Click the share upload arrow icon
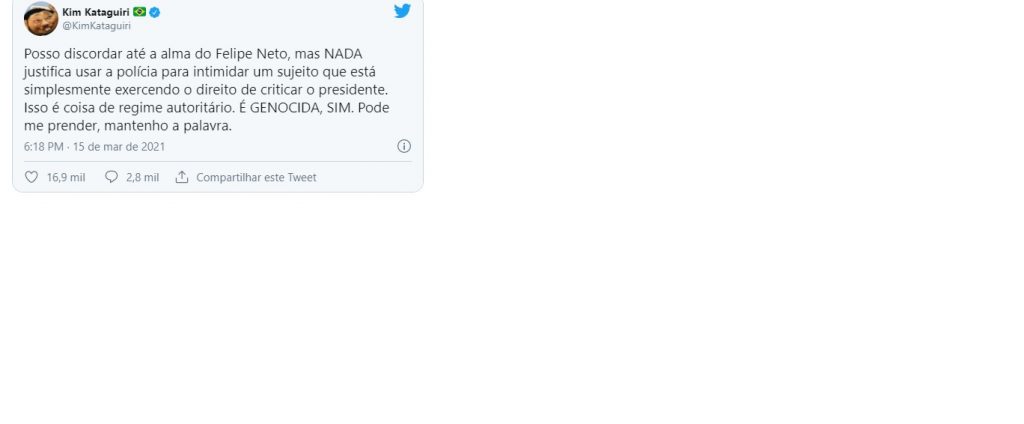 click(x=182, y=177)
